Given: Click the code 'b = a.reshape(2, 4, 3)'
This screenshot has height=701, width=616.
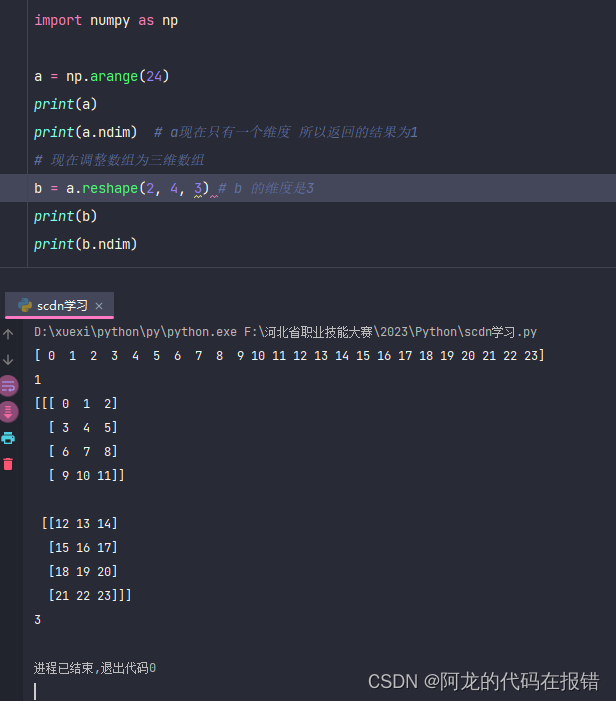Looking at the screenshot, I should 122,188.
